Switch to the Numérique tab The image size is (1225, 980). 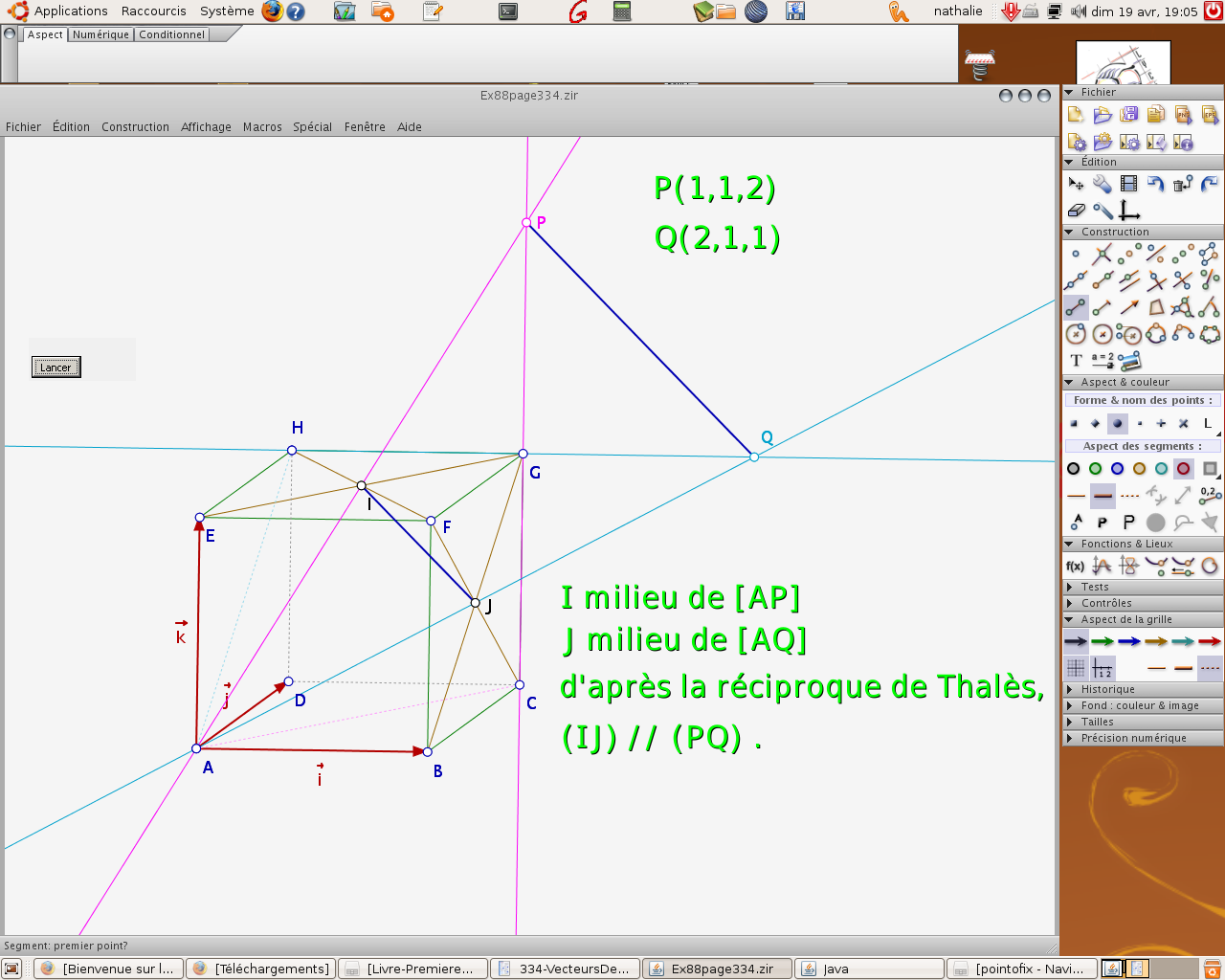tap(100, 34)
